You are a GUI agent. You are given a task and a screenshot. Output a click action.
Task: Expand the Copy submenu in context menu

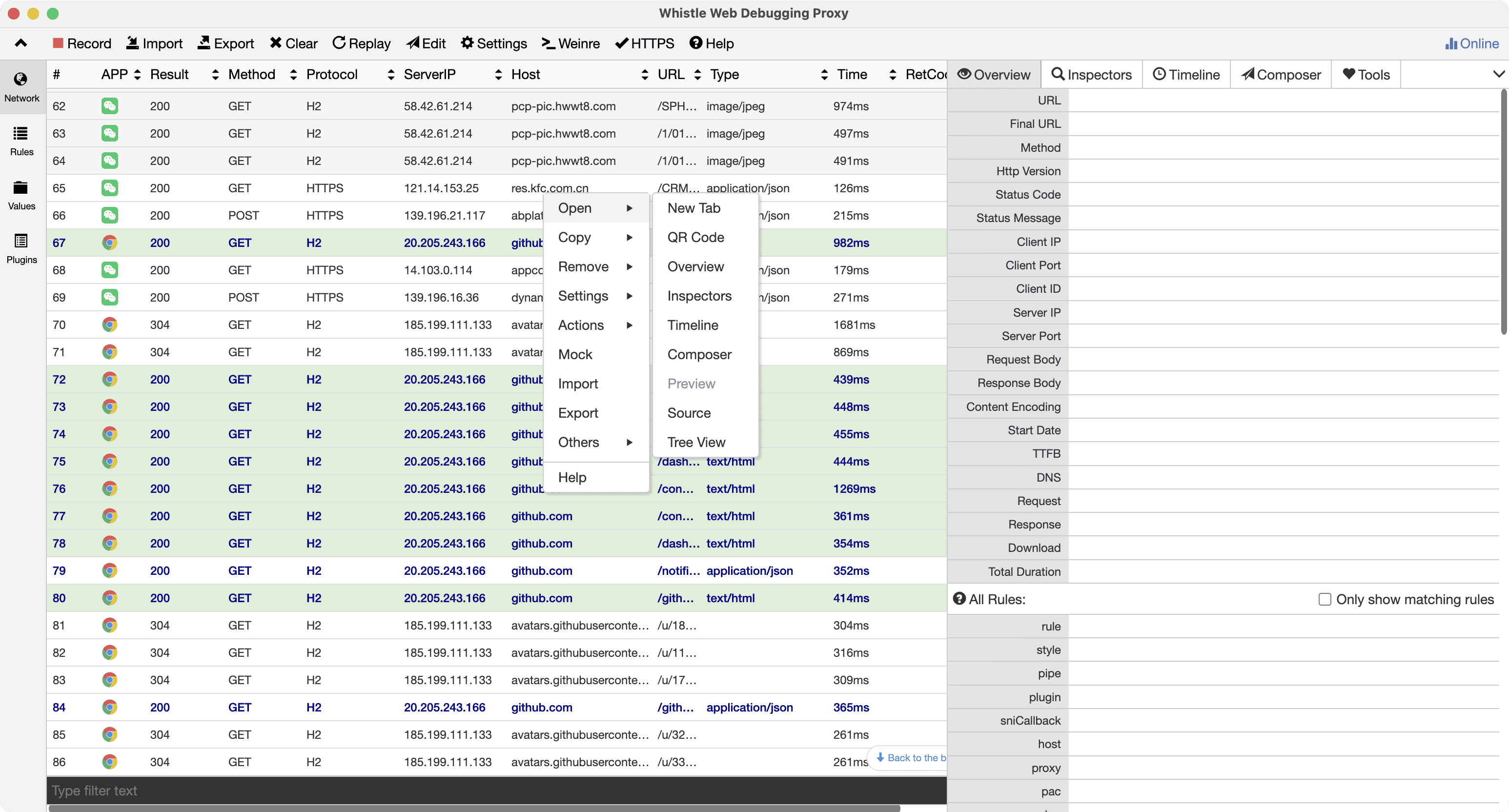coord(596,237)
